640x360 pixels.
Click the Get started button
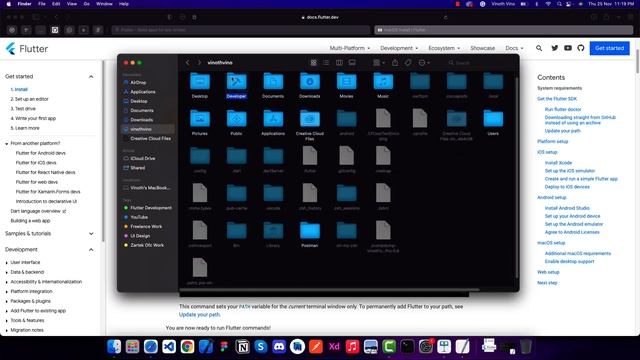[609, 48]
